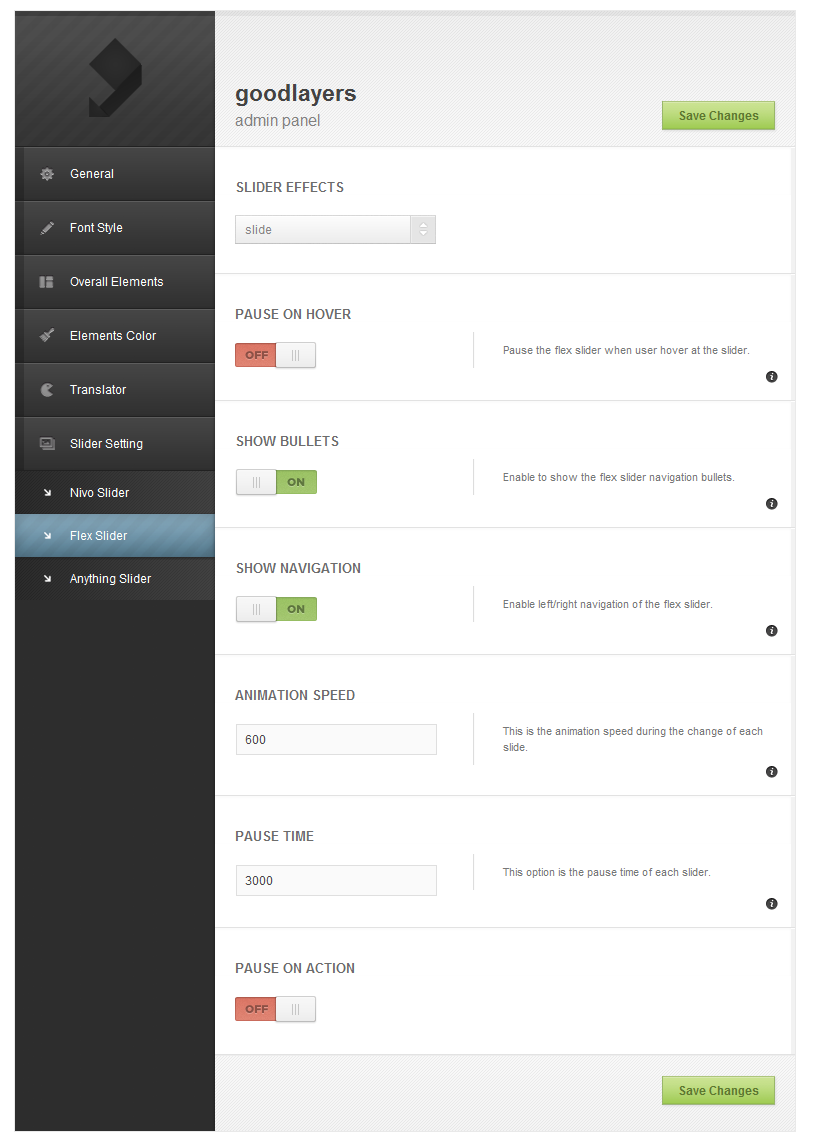Open the Slider Effects dropdown
This screenshot has width=813, height=1144.
[335, 230]
